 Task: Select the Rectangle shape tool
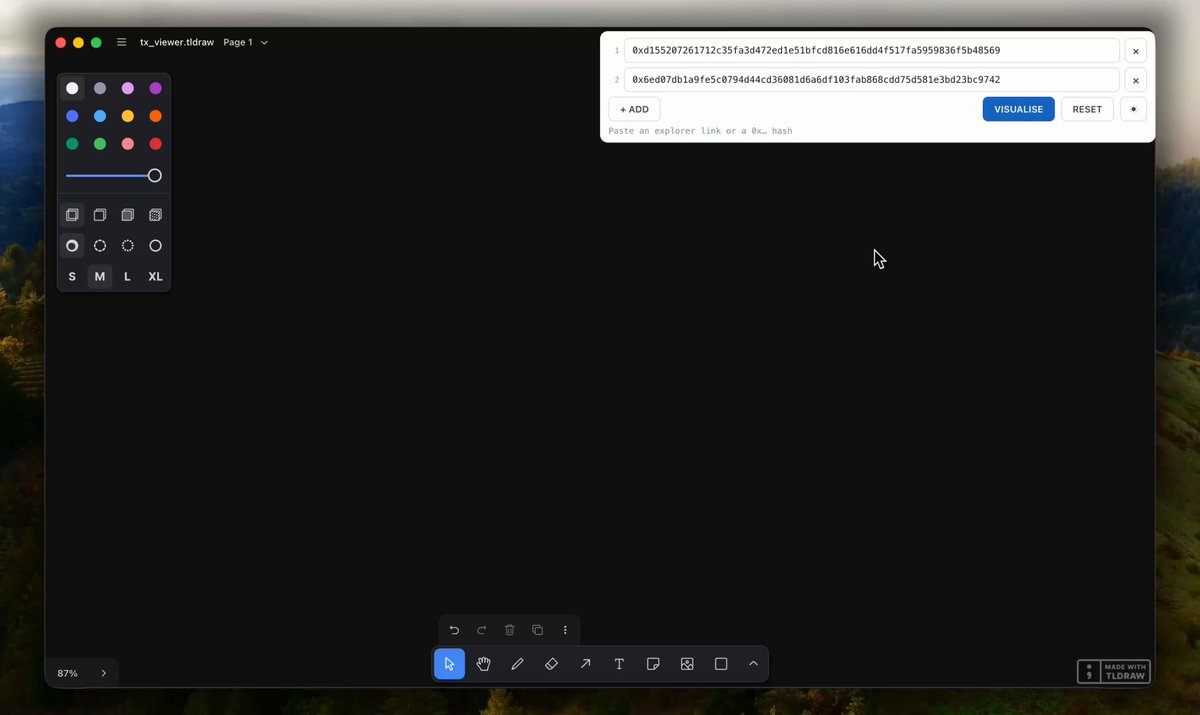point(721,664)
